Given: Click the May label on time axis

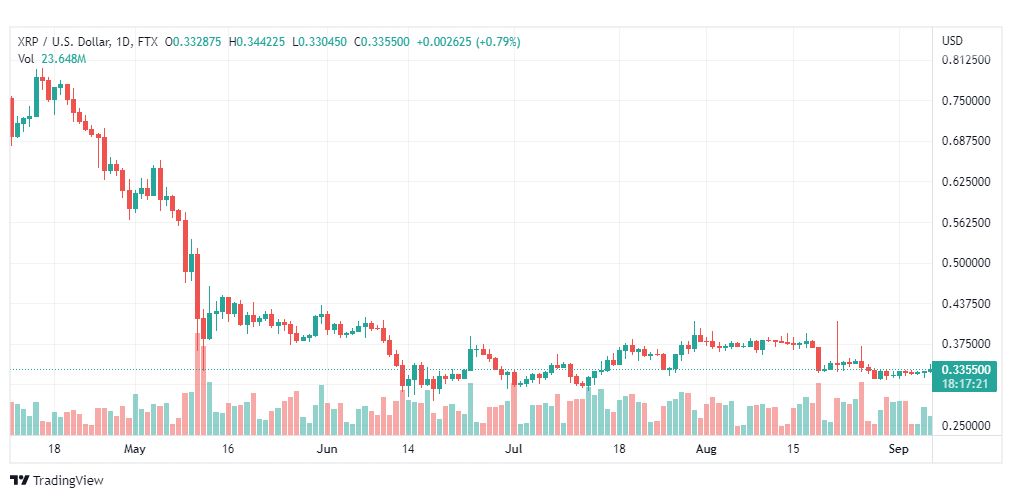Looking at the screenshot, I should pyautogui.click(x=135, y=449).
